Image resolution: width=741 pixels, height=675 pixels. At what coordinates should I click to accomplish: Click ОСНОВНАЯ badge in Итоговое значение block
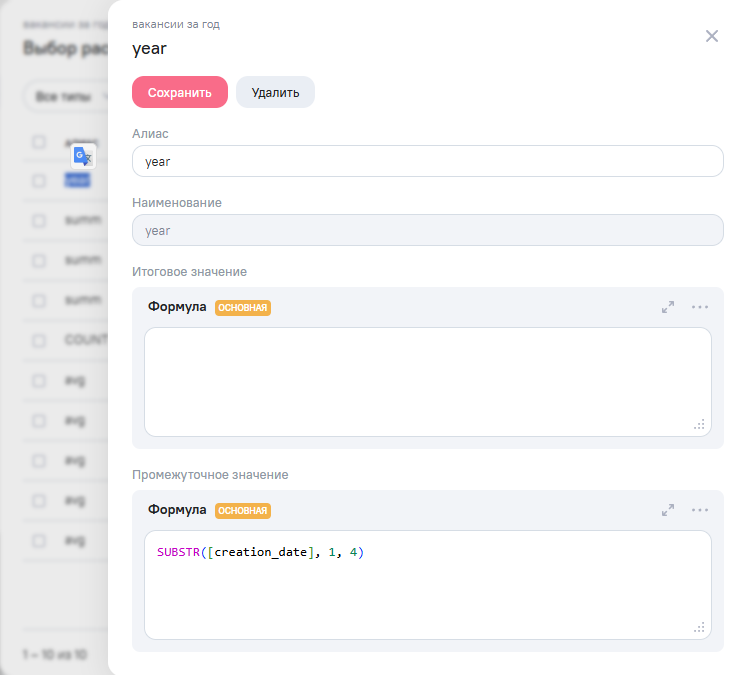click(x=243, y=308)
